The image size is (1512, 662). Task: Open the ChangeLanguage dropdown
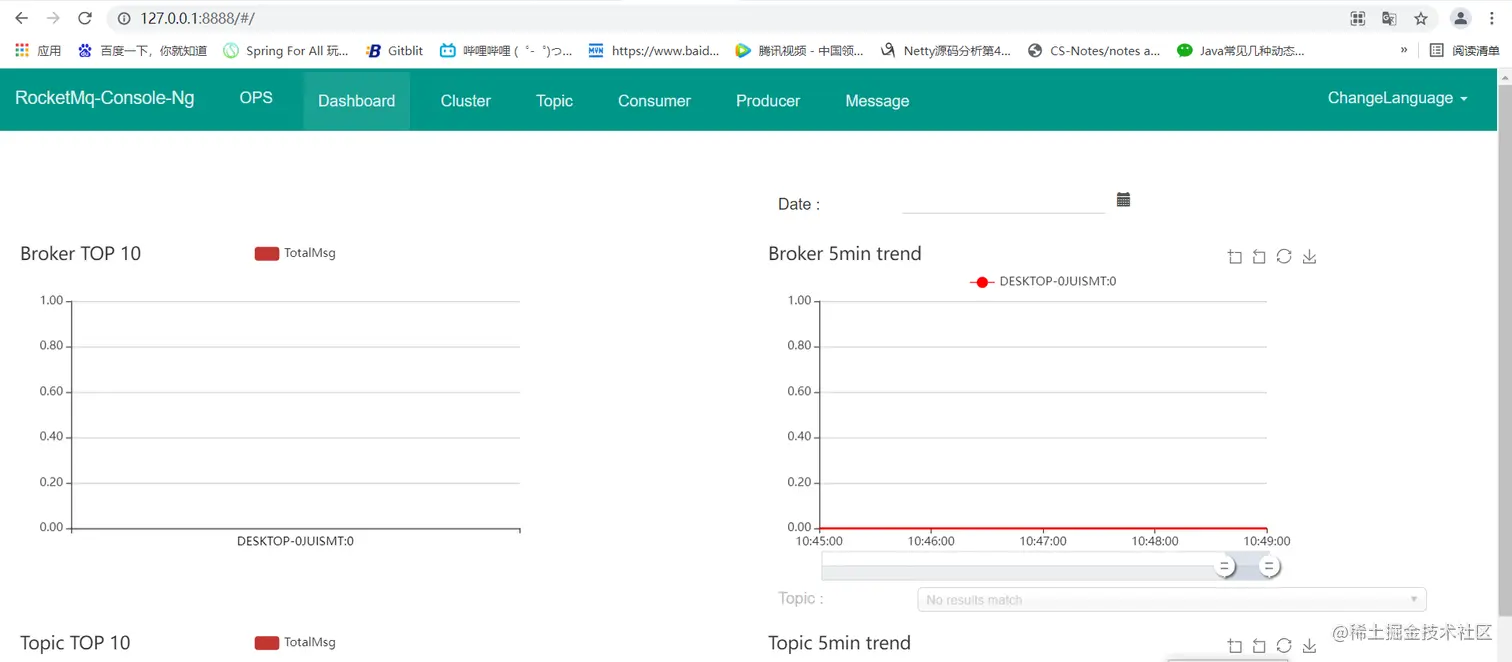point(1397,98)
